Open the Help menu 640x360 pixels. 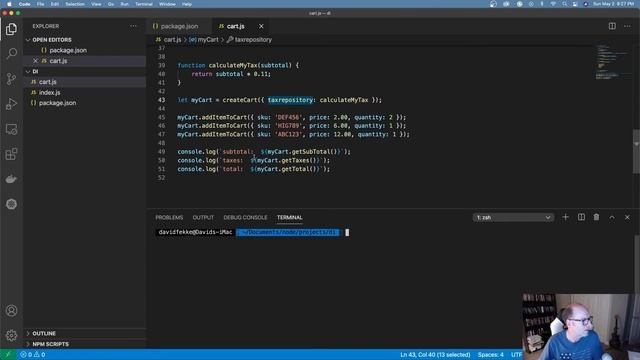click(x=187, y=4)
